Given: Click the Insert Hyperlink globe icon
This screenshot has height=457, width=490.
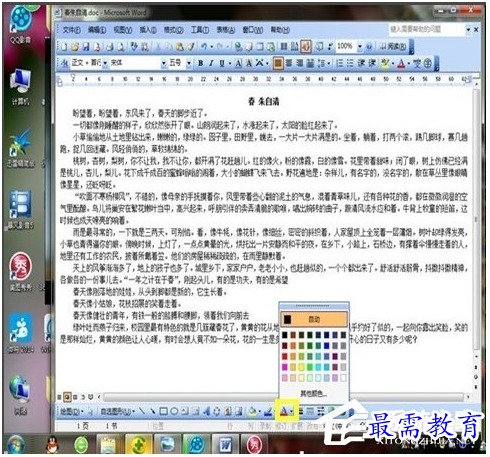Looking at the screenshot, I should [238, 46].
